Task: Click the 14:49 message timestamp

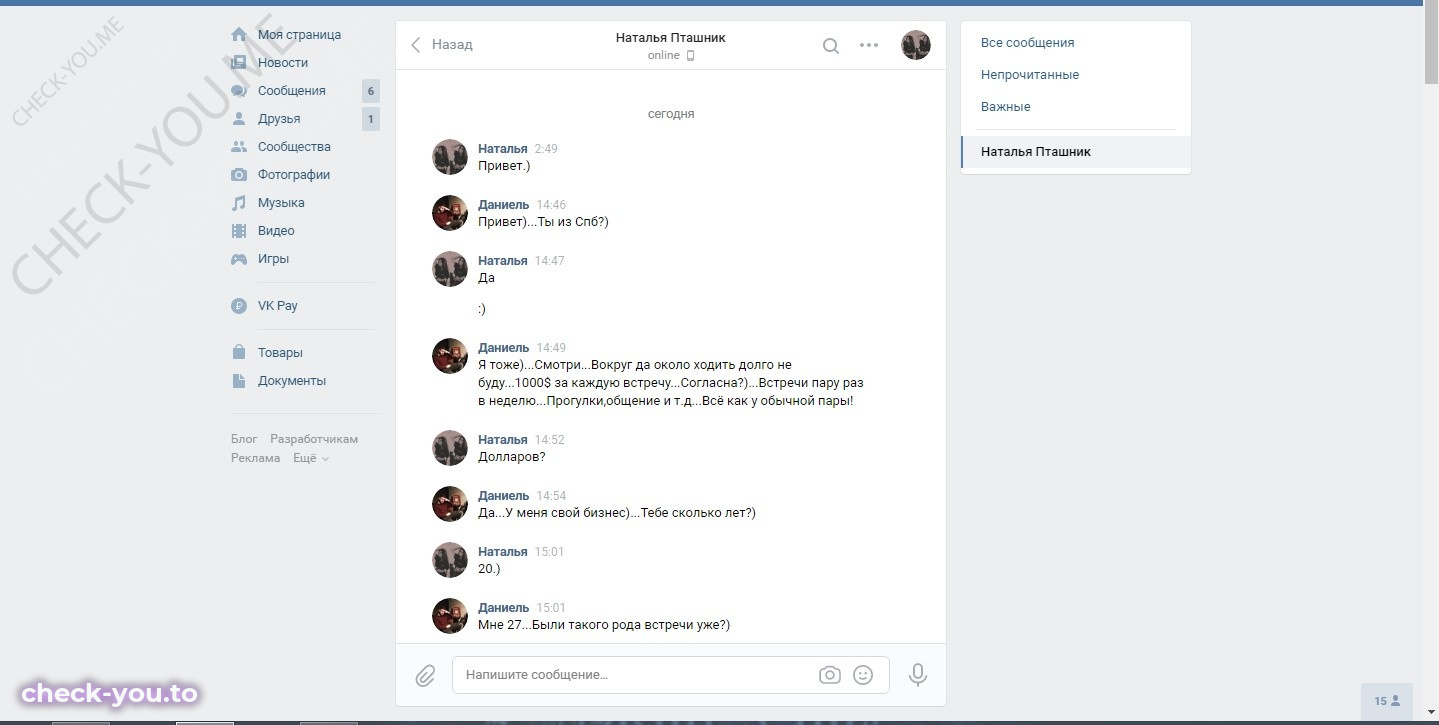Action: tap(551, 348)
